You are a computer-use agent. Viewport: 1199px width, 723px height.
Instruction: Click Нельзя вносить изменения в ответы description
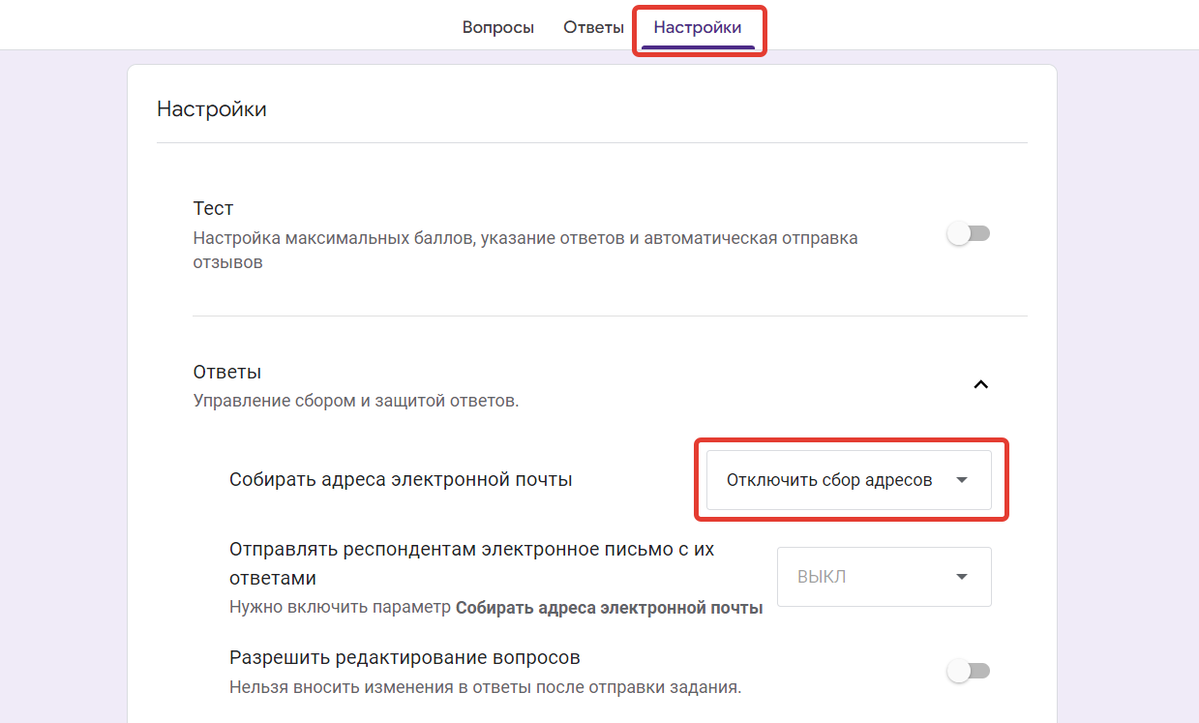485,687
